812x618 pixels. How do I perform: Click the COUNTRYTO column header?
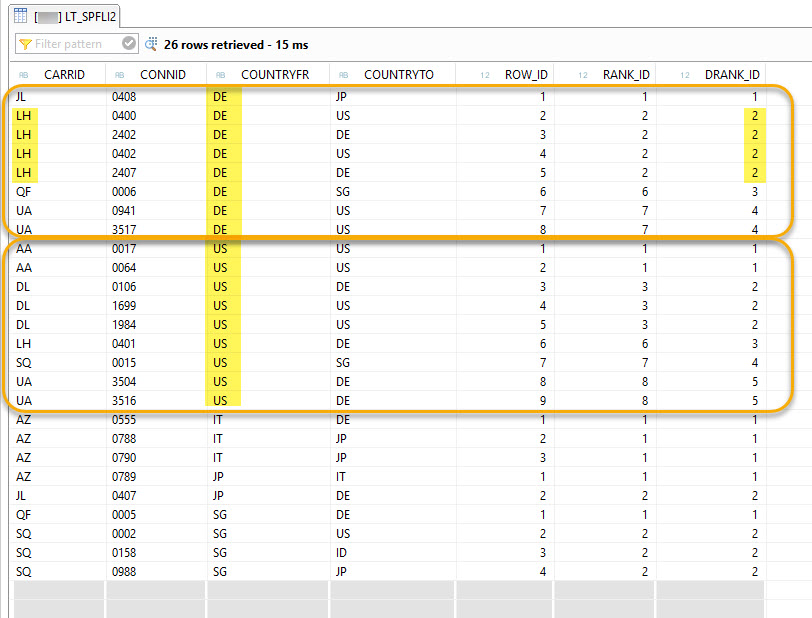[398, 75]
